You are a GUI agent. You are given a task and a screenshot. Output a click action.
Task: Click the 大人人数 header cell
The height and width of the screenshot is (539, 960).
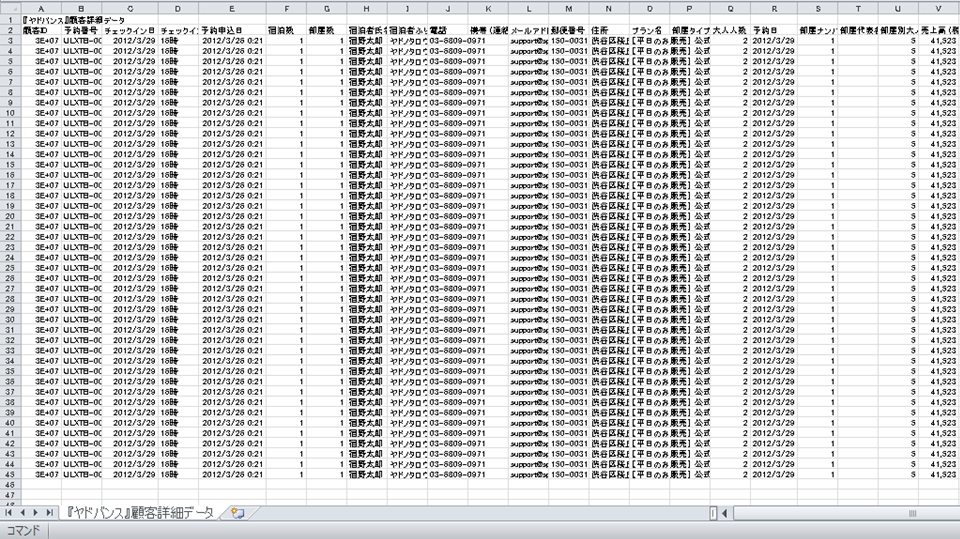(x=730, y=30)
